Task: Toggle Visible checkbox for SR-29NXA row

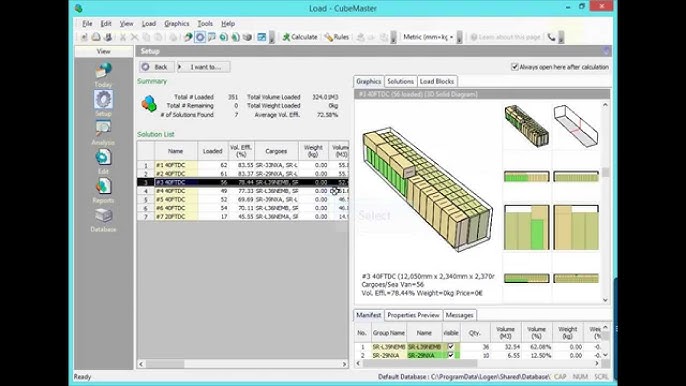Action: 451,355
